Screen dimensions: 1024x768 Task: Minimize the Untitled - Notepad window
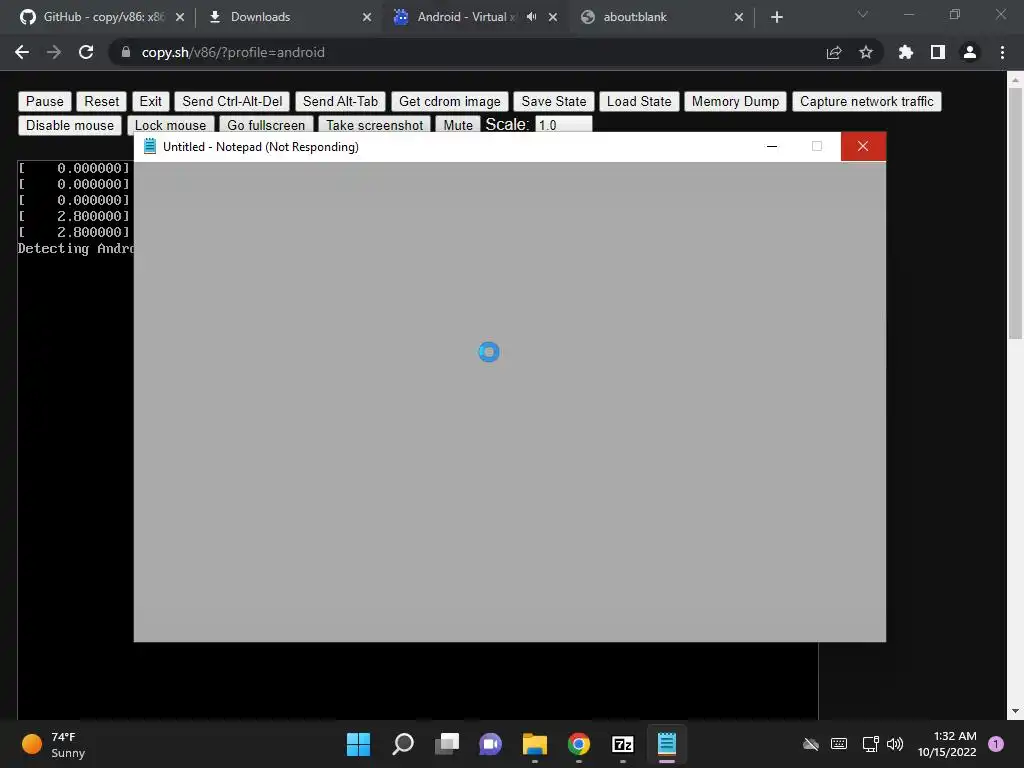(772, 146)
